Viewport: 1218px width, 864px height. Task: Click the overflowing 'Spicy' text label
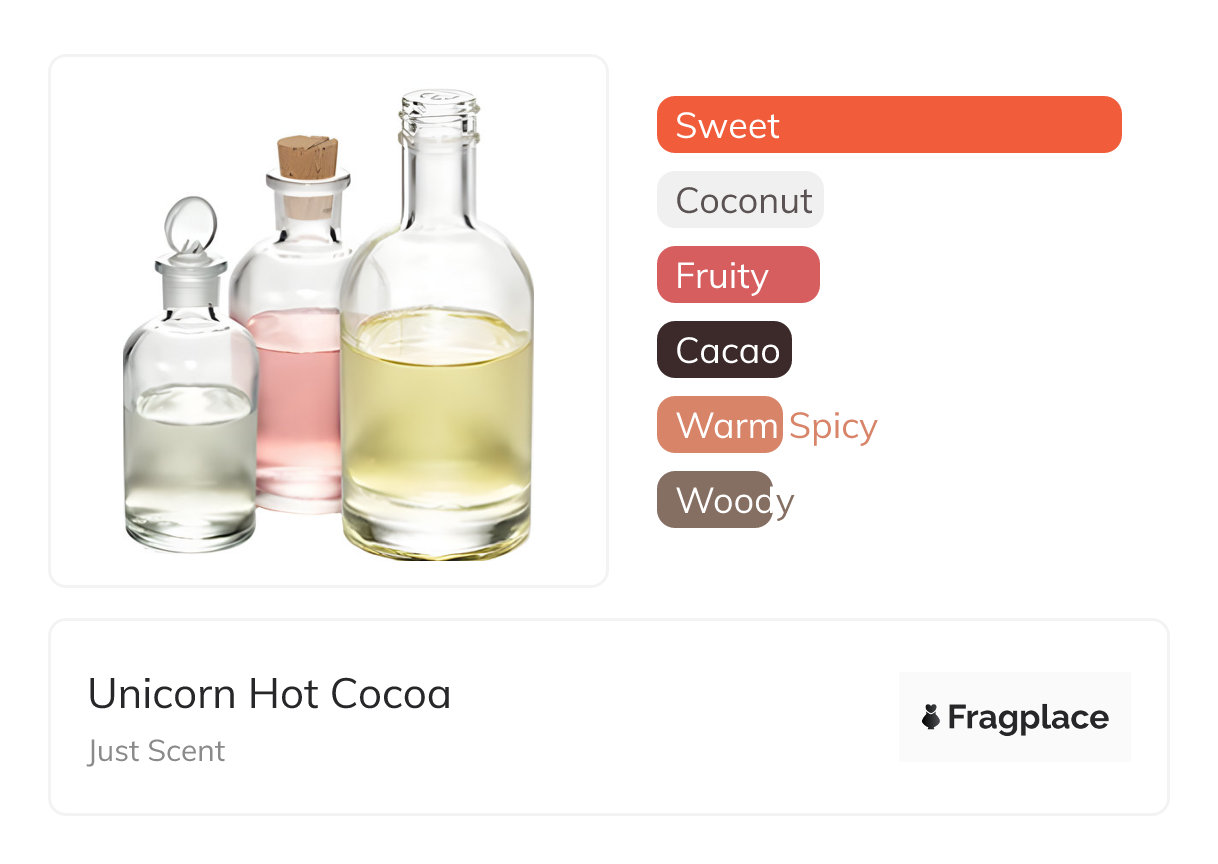pyautogui.click(x=833, y=426)
